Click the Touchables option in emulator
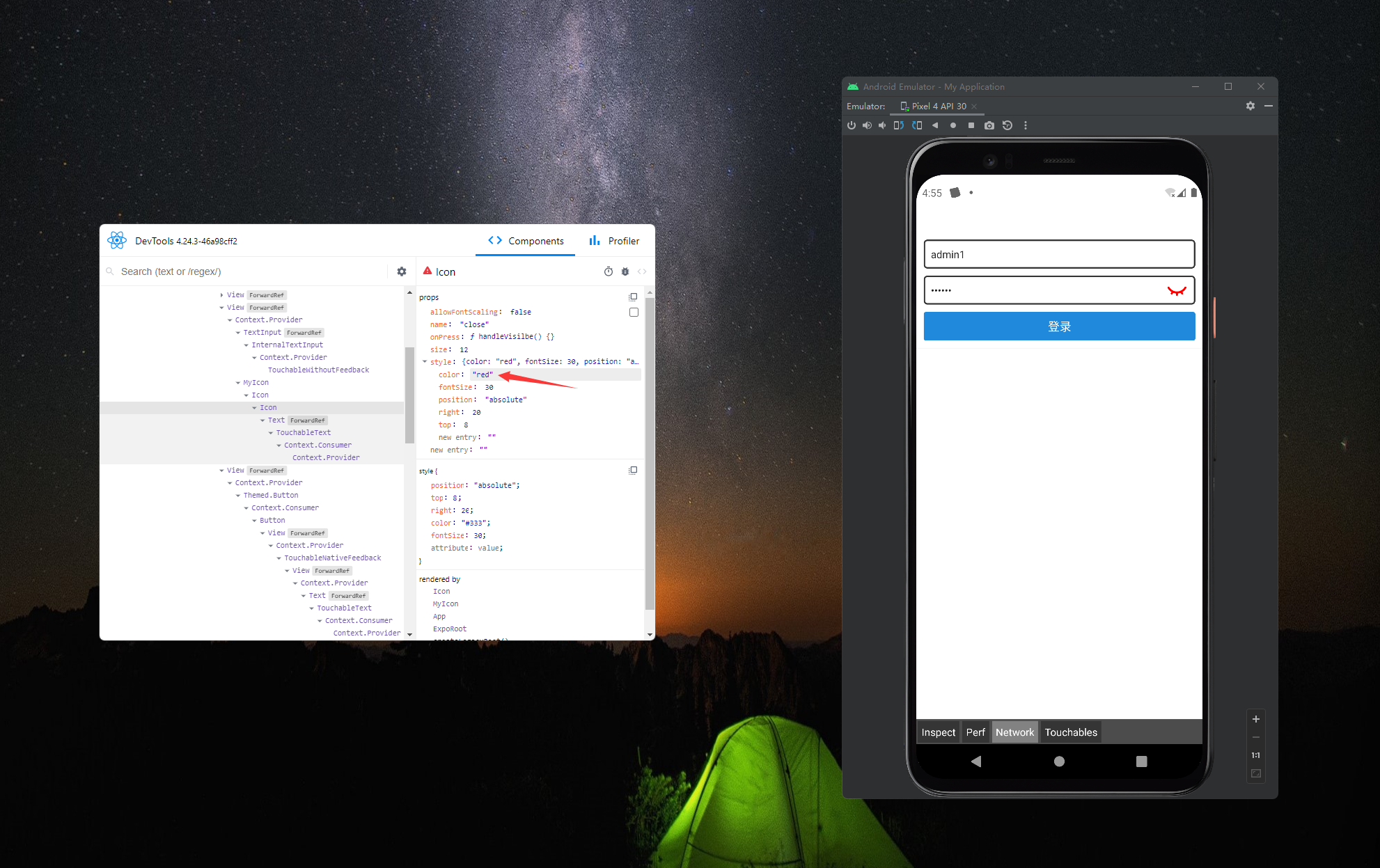The width and height of the screenshot is (1380, 868). [1070, 732]
